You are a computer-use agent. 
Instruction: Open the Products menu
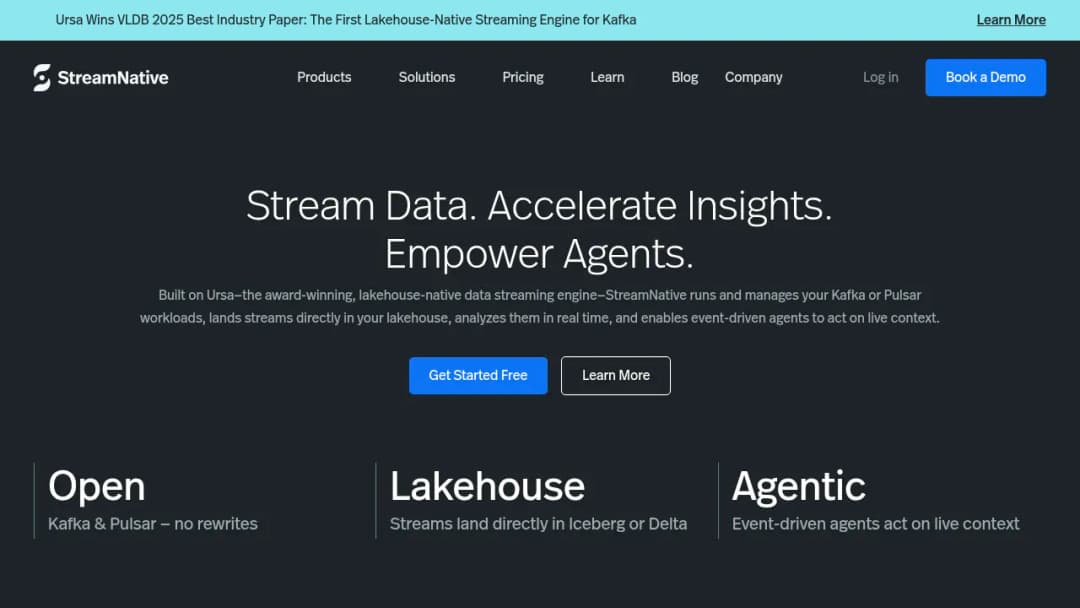[324, 77]
